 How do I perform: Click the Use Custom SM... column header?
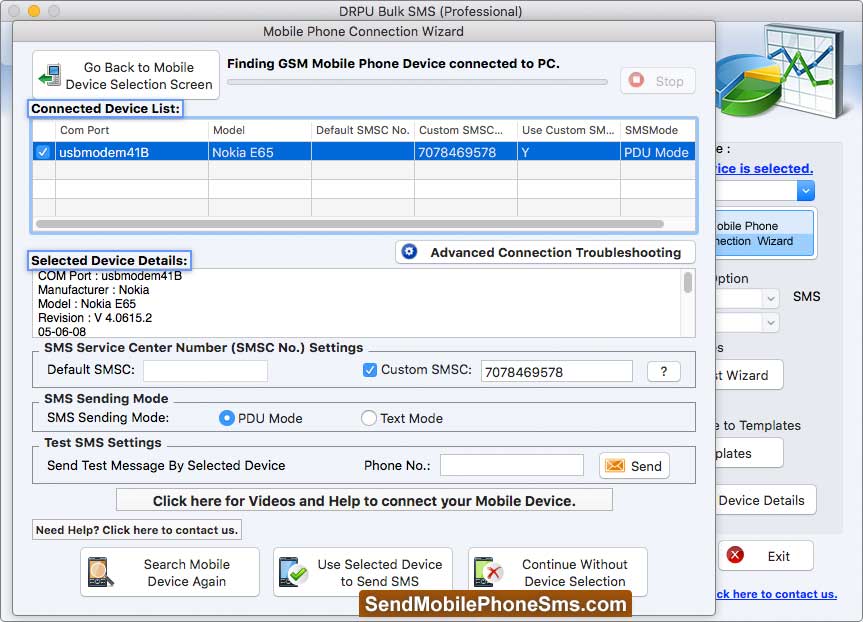(x=569, y=130)
